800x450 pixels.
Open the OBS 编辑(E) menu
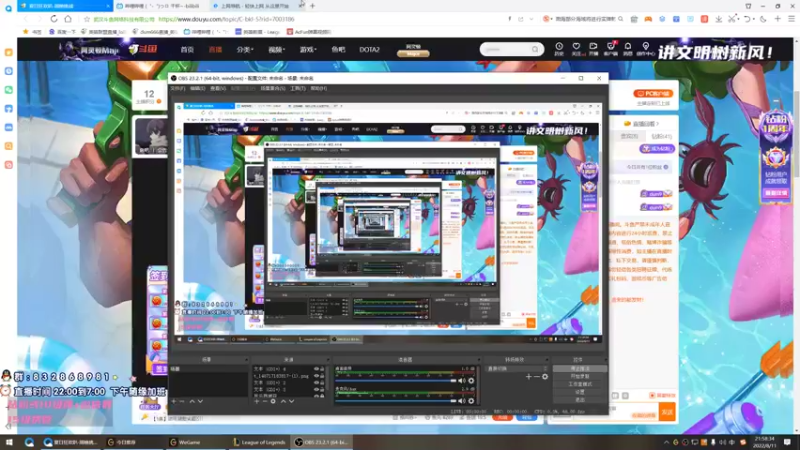tap(197, 88)
